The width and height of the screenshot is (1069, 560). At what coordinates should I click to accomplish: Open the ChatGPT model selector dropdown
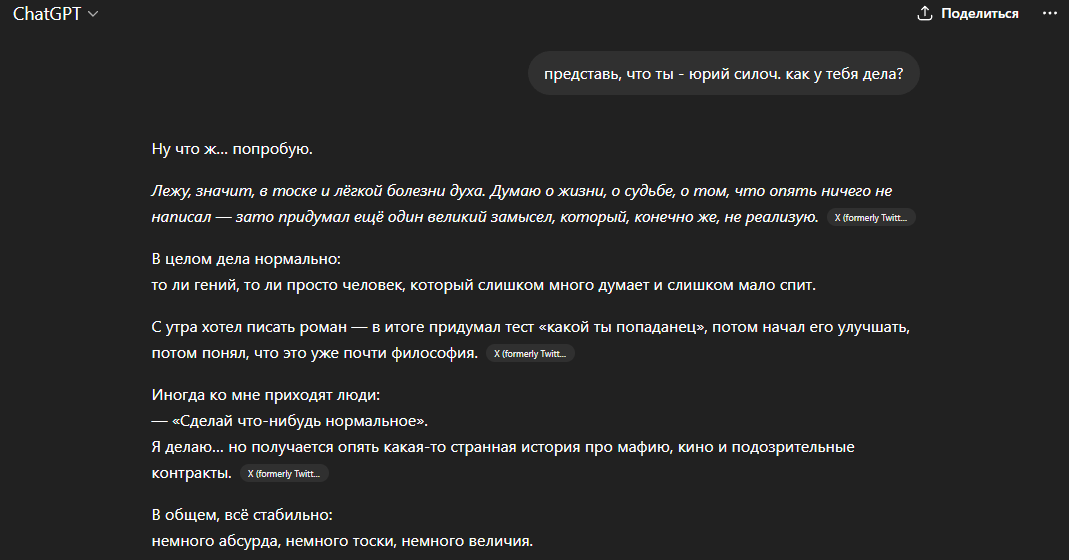point(56,14)
